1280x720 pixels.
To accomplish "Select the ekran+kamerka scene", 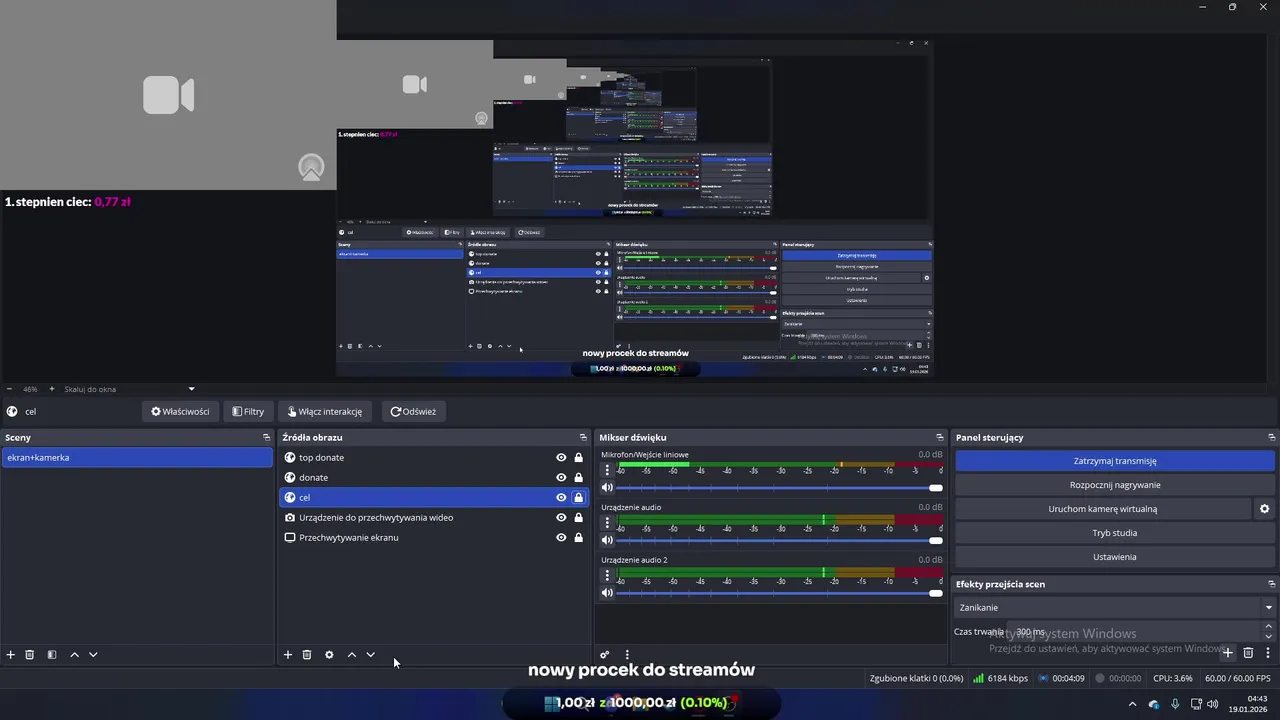I will tap(137, 457).
